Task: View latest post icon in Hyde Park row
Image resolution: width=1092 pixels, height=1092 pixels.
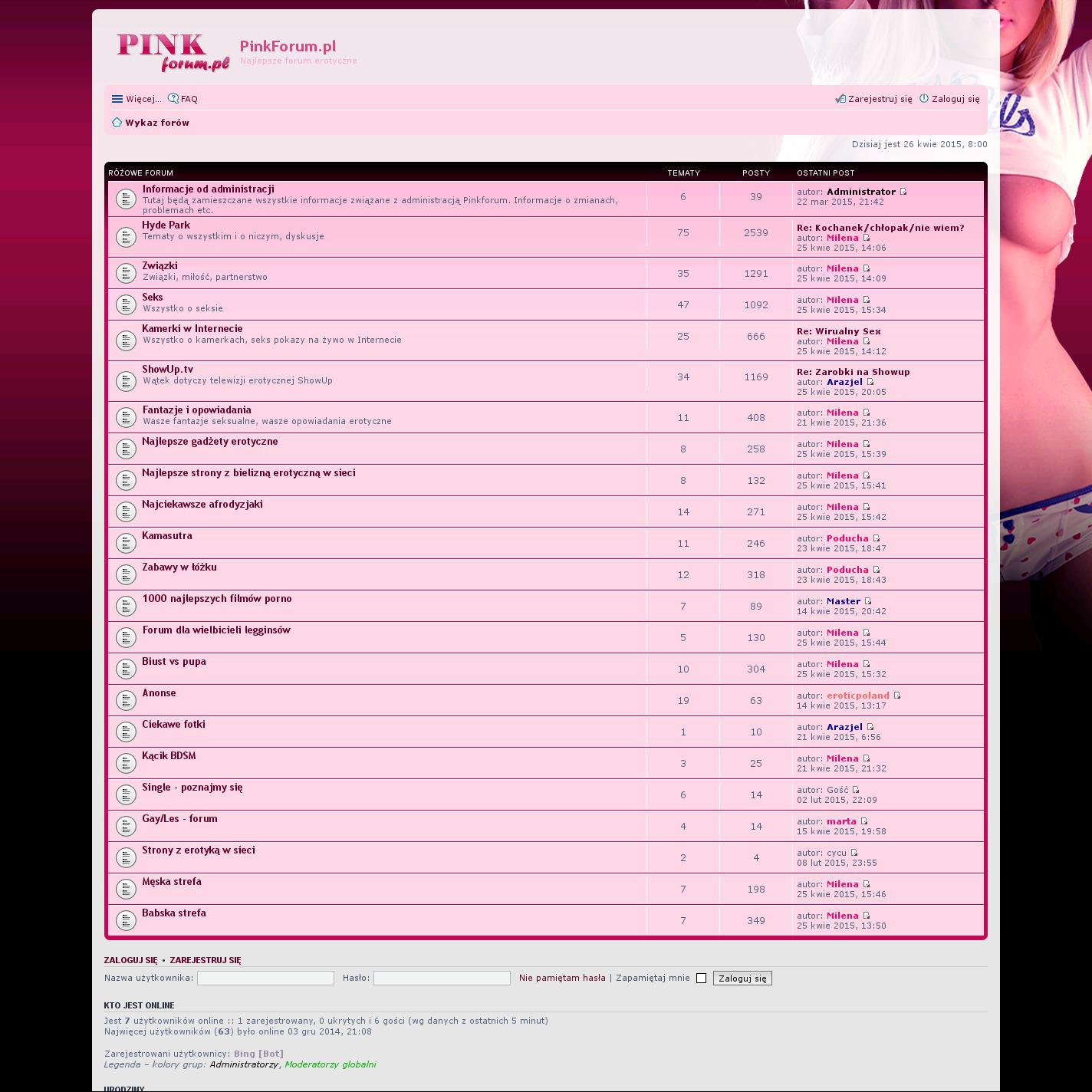Action: point(867,238)
